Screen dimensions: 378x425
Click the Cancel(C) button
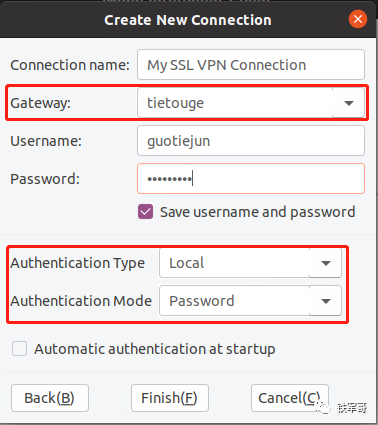(290, 398)
